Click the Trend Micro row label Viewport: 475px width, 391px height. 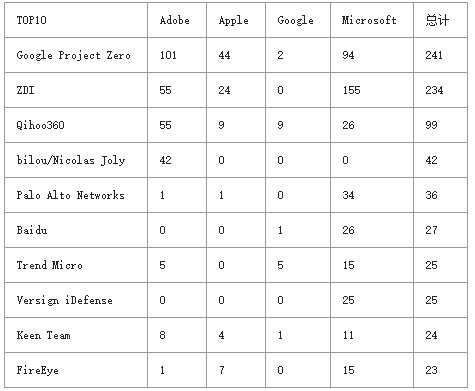[49, 265]
